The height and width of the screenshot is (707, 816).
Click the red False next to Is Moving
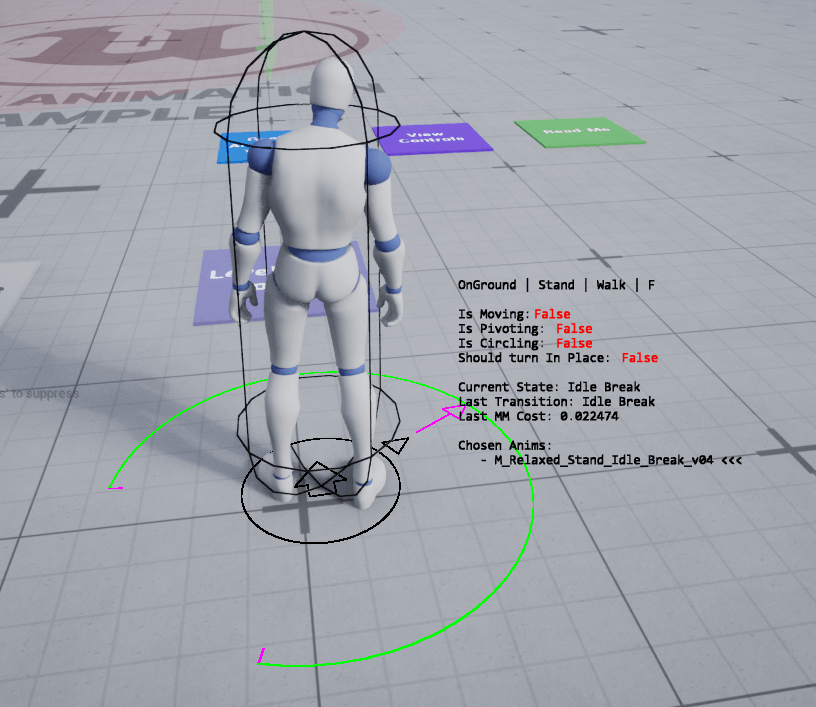[x=552, y=314]
